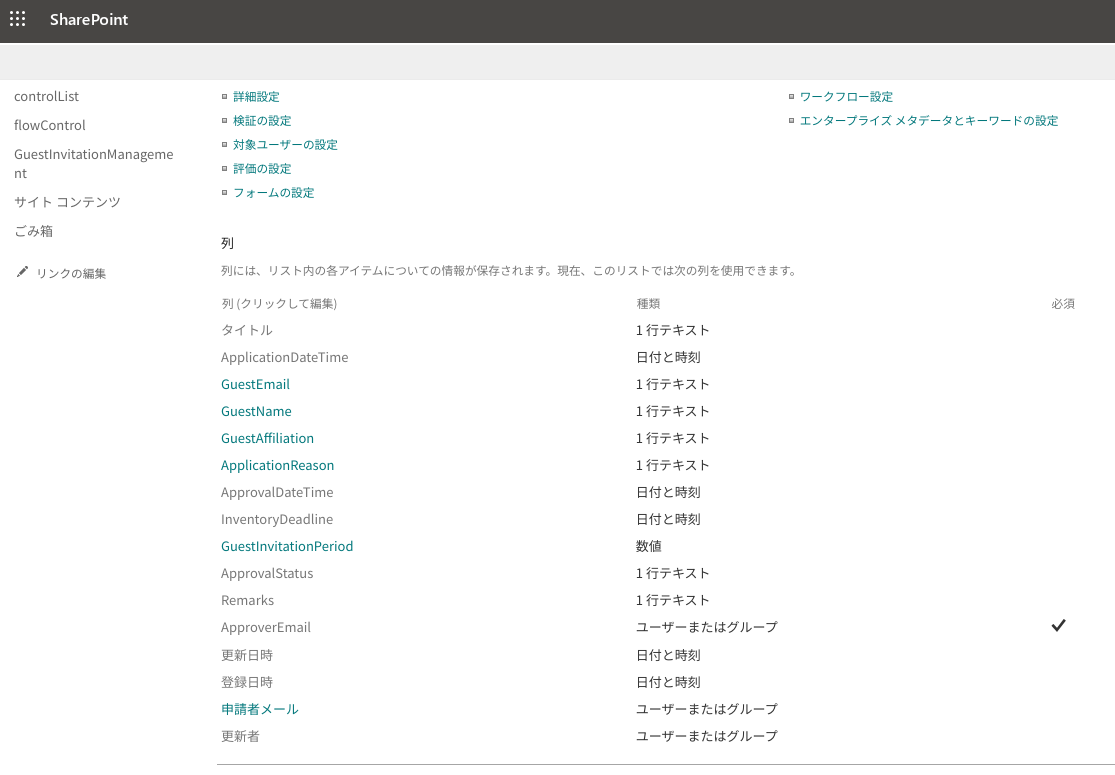Click the pencil icon beside リンクの編集
This screenshot has width=1115, height=775.
point(22,272)
